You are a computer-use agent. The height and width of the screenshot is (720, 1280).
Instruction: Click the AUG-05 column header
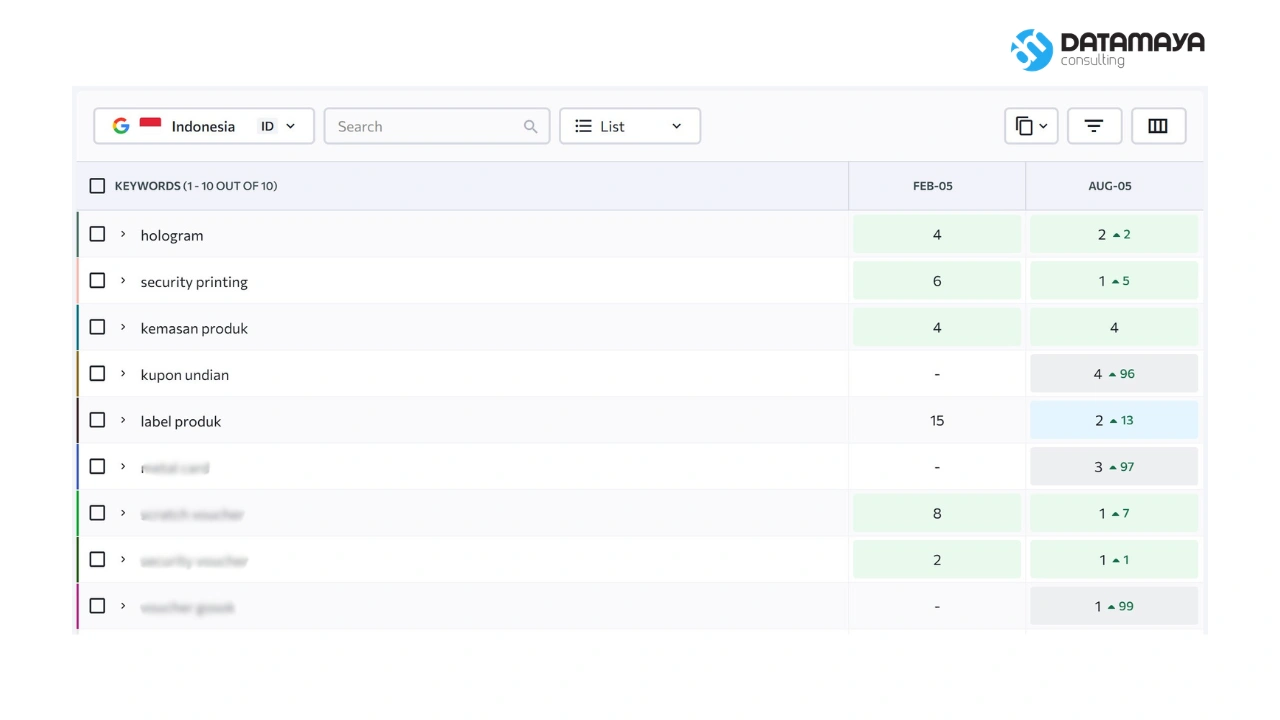(1110, 186)
